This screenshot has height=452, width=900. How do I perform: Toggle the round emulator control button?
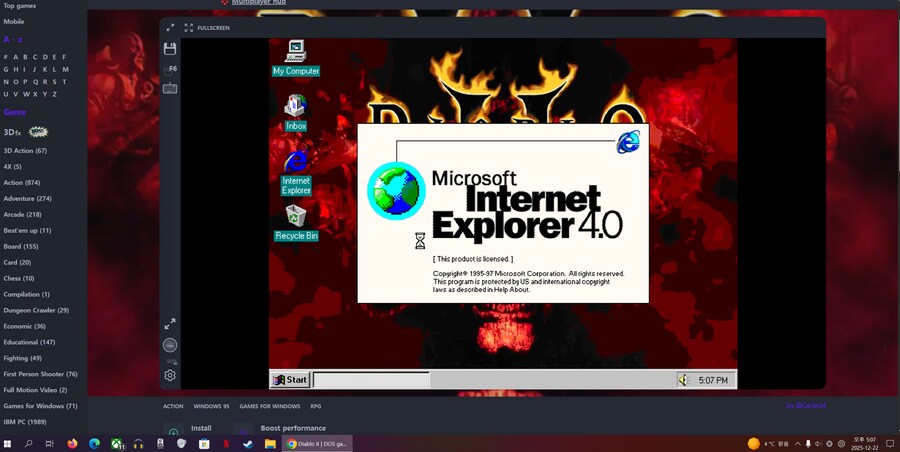pyautogui.click(x=170, y=345)
